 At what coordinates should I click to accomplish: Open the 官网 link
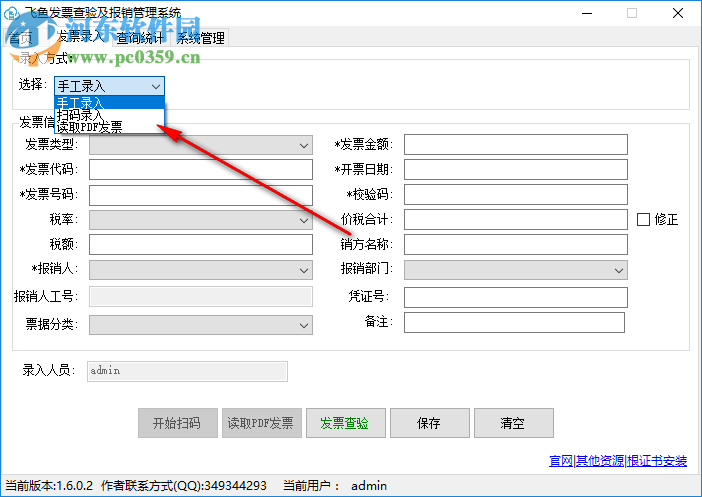tap(561, 461)
